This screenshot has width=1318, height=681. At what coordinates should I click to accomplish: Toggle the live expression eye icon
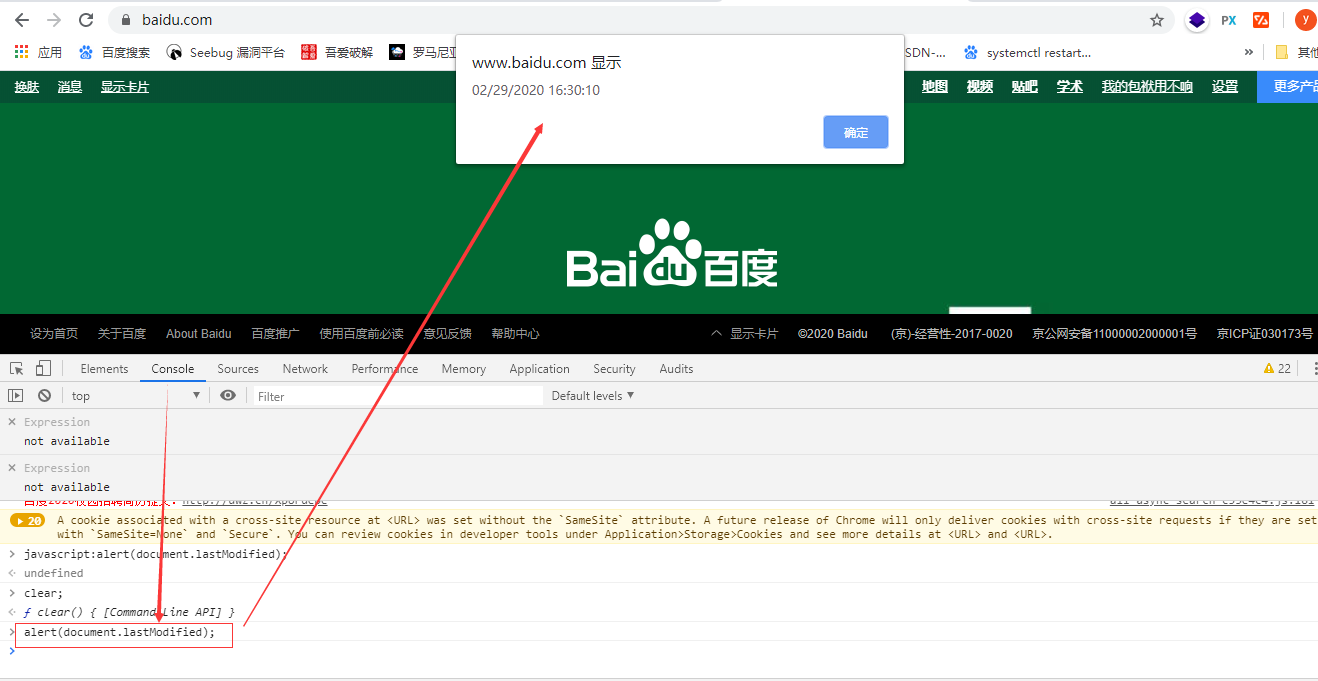tap(228, 396)
